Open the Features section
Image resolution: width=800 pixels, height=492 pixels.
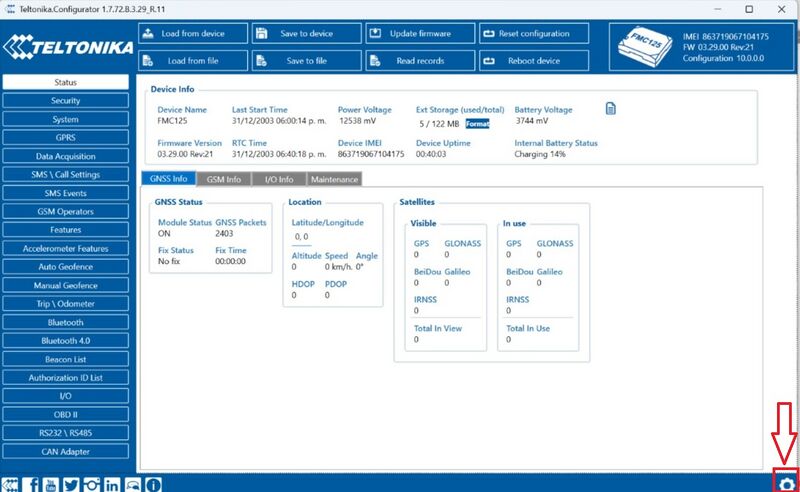pyautogui.click(x=66, y=230)
